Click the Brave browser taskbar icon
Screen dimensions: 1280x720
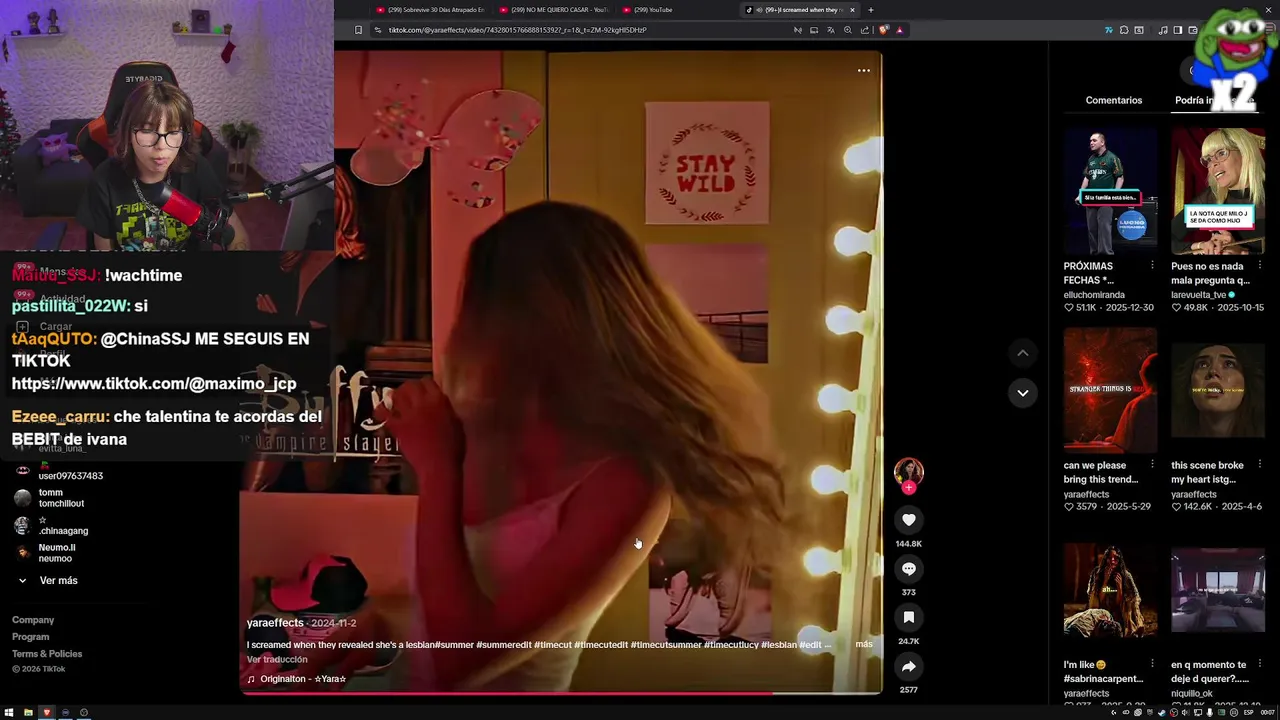pyautogui.click(x=46, y=713)
